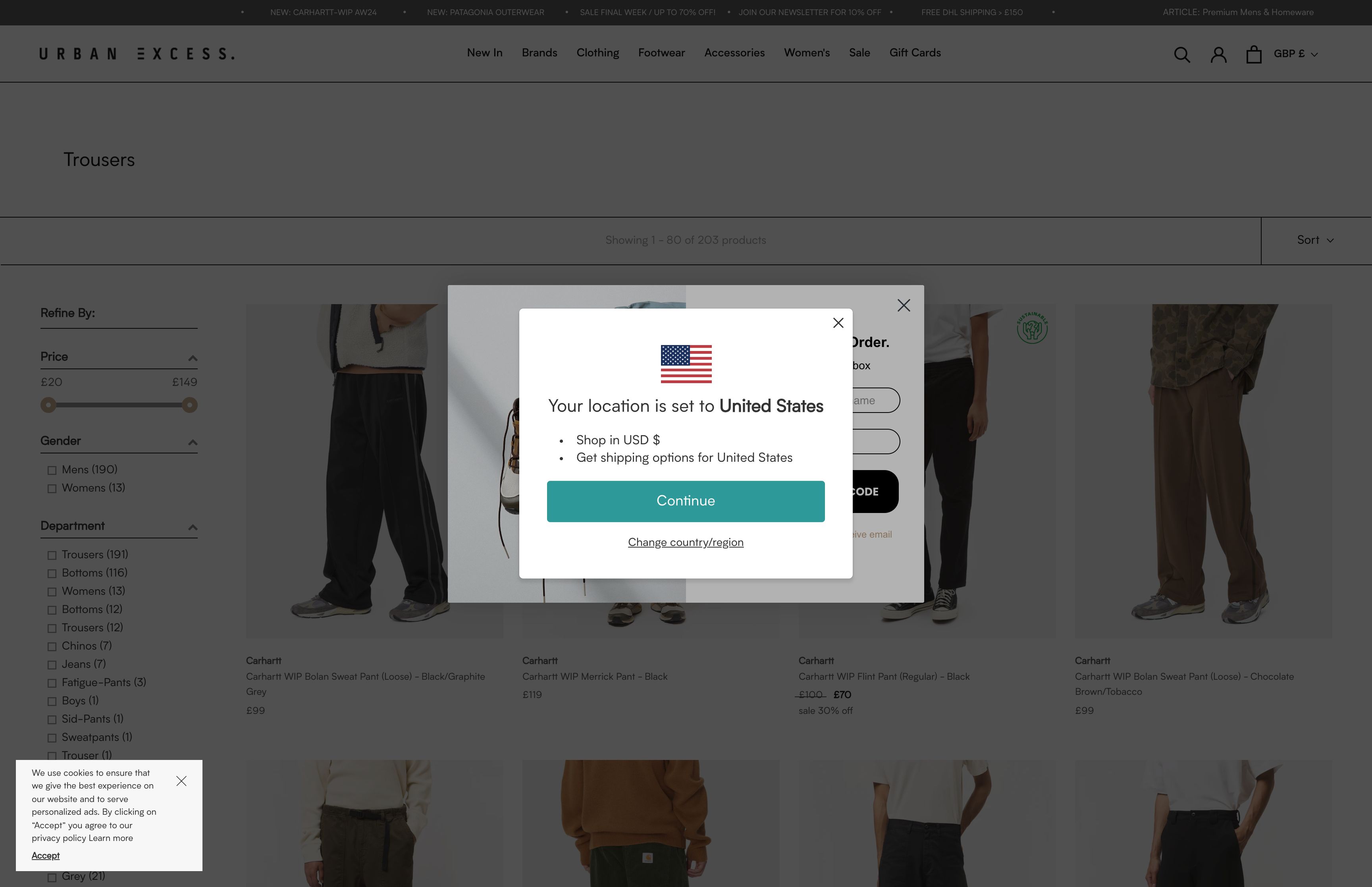Open the Brands menu
This screenshot has width=1372, height=887.
[539, 52]
